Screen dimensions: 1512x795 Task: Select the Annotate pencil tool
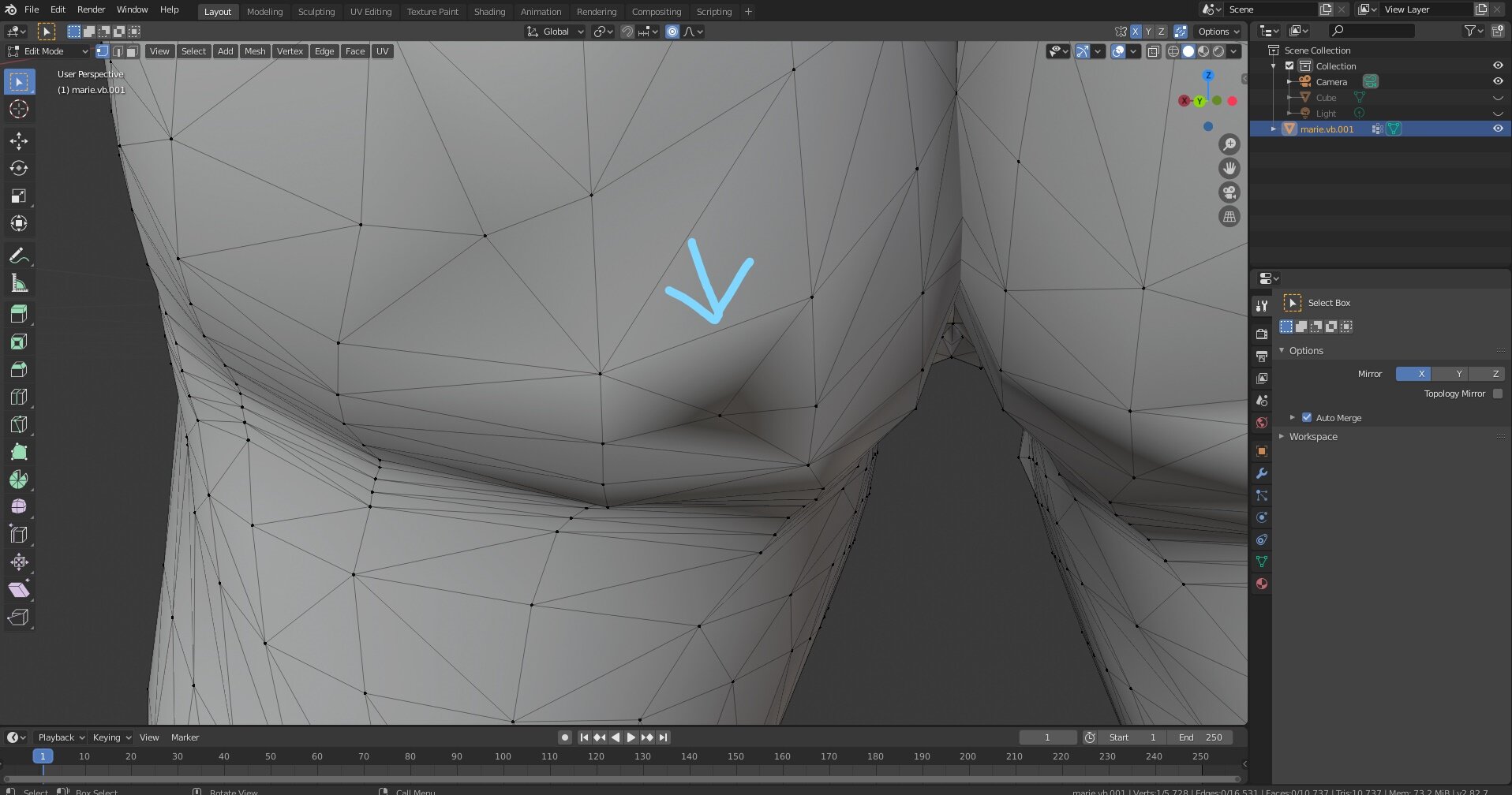[x=19, y=256]
